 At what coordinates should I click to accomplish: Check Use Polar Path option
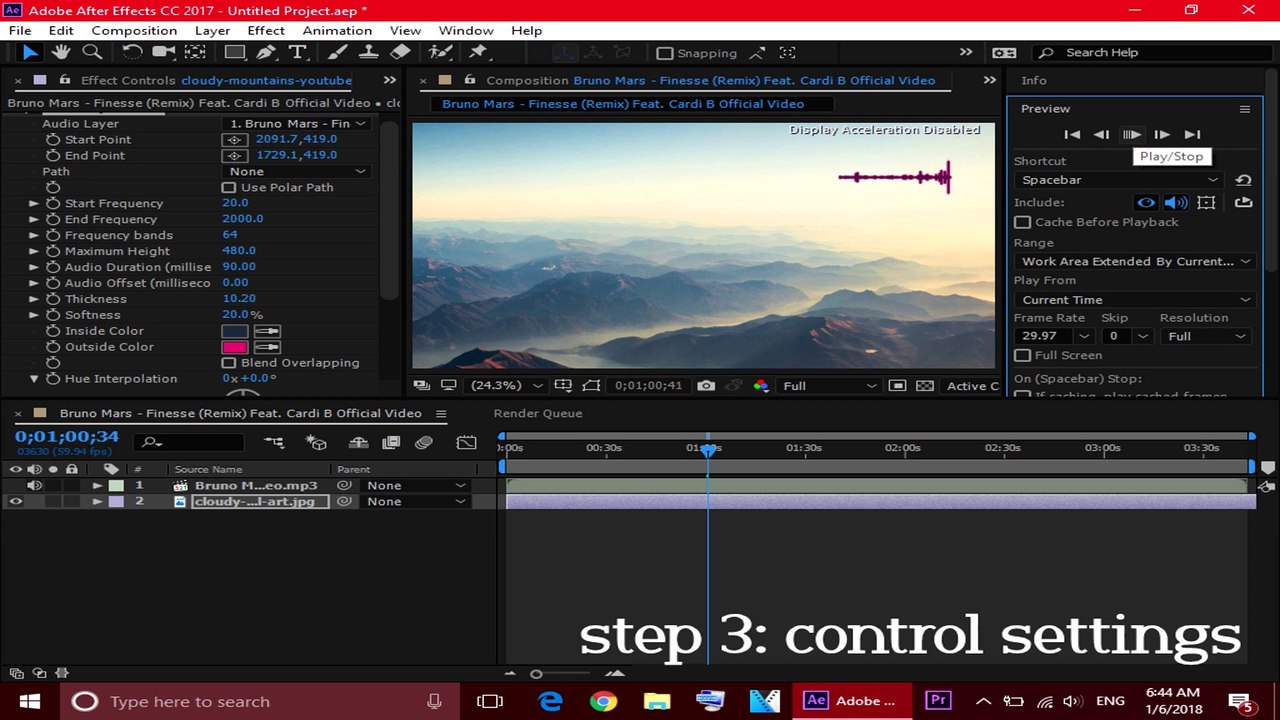click(x=229, y=187)
